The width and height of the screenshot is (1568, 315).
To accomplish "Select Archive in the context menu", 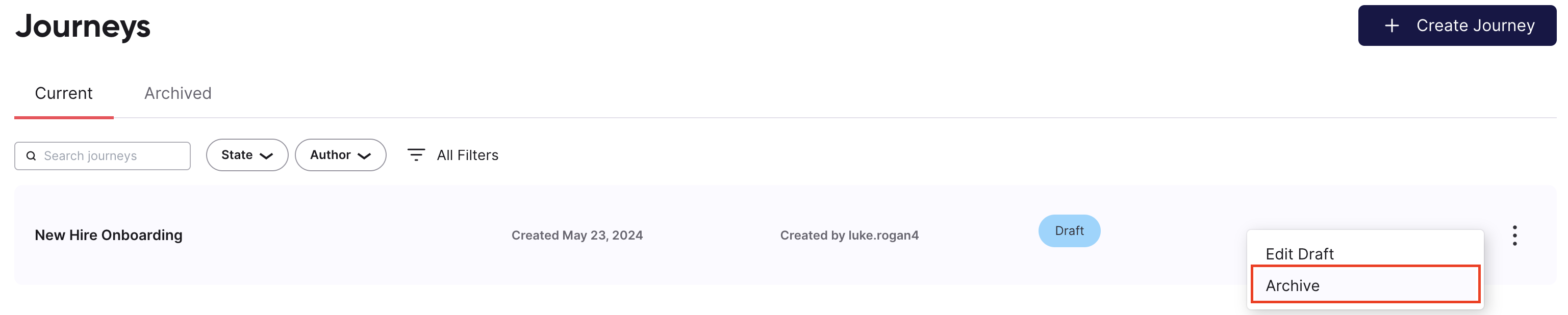I will point(1364,285).
